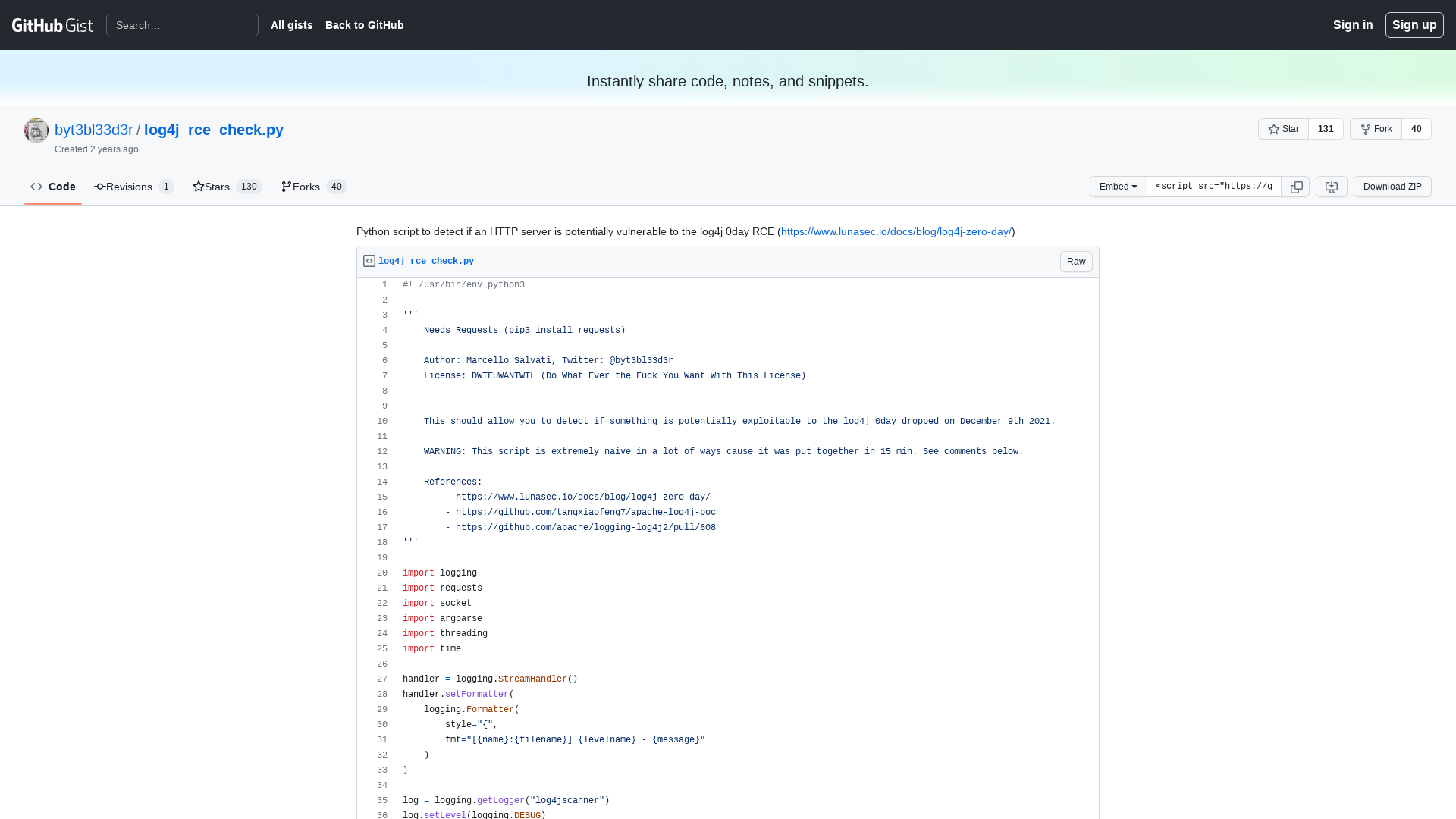The height and width of the screenshot is (819, 1456).
Task: Click the 'import threading' code line
Action: [445, 634]
